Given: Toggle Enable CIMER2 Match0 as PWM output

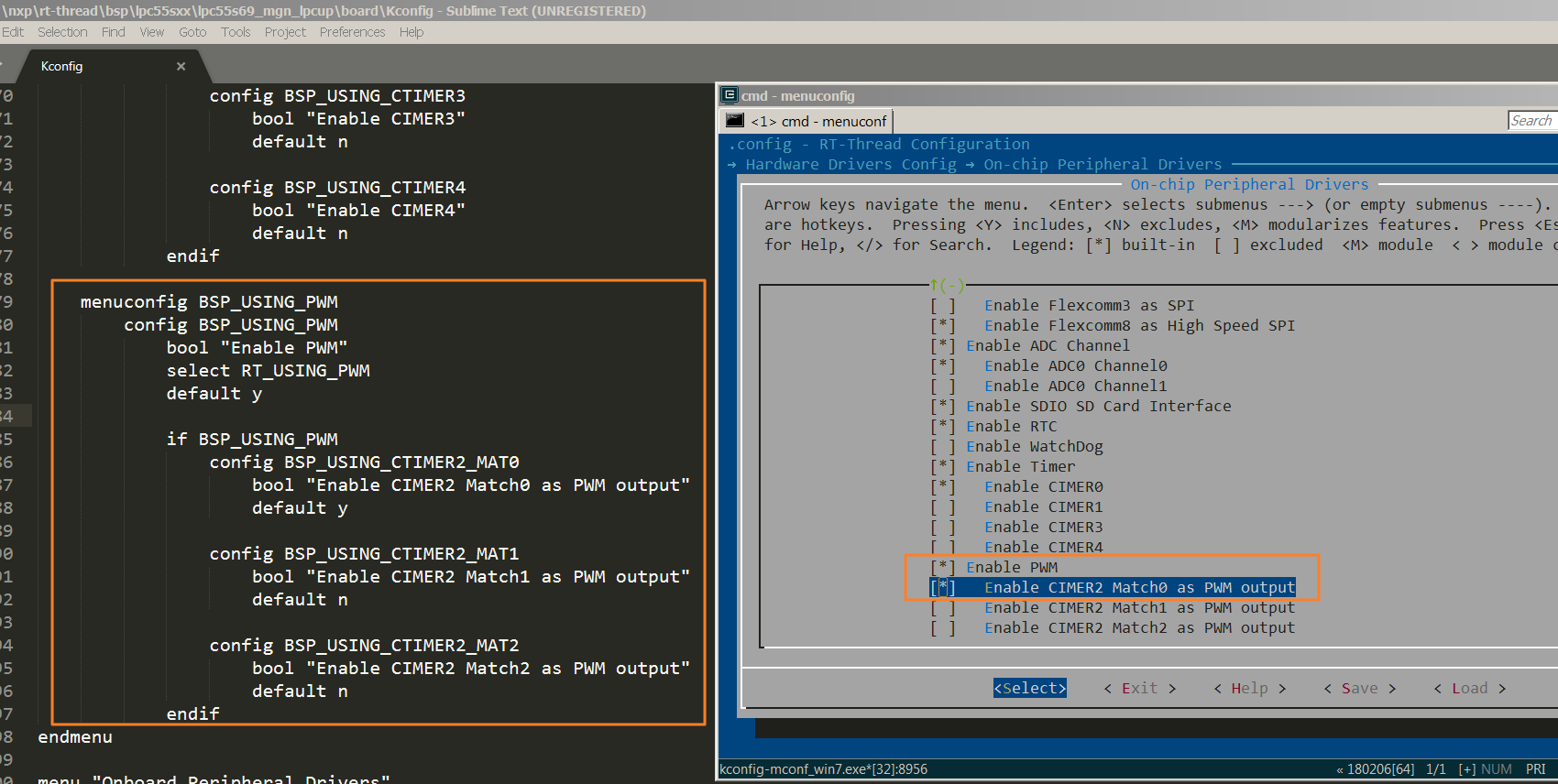Looking at the screenshot, I should click(x=1139, y=588).
